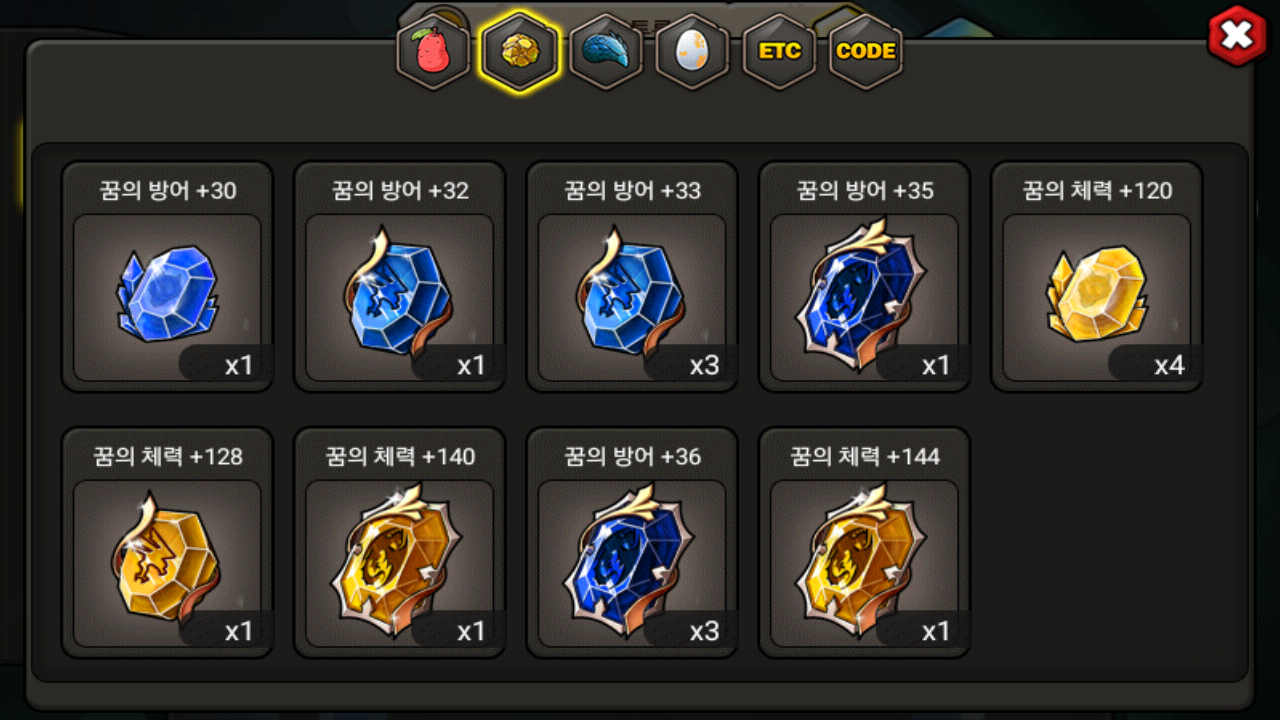
Task: Click the x3 count on +33 gem
Action: click(704, 365)
